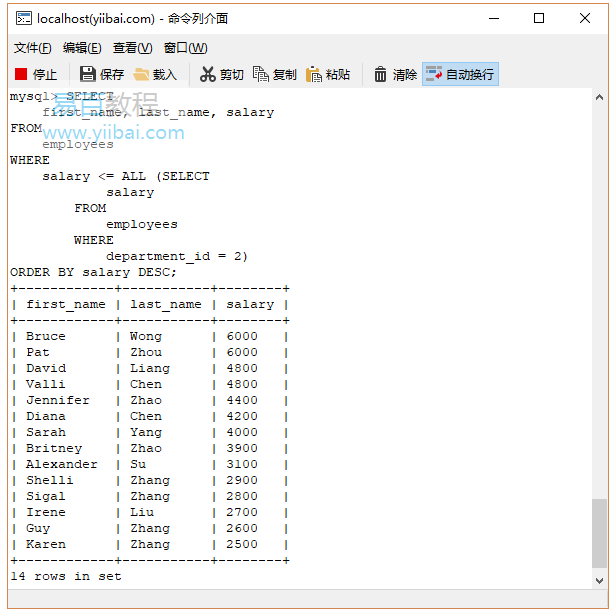
Task: Paste using the 粘贴 clipboard icon
Action: 314,74
